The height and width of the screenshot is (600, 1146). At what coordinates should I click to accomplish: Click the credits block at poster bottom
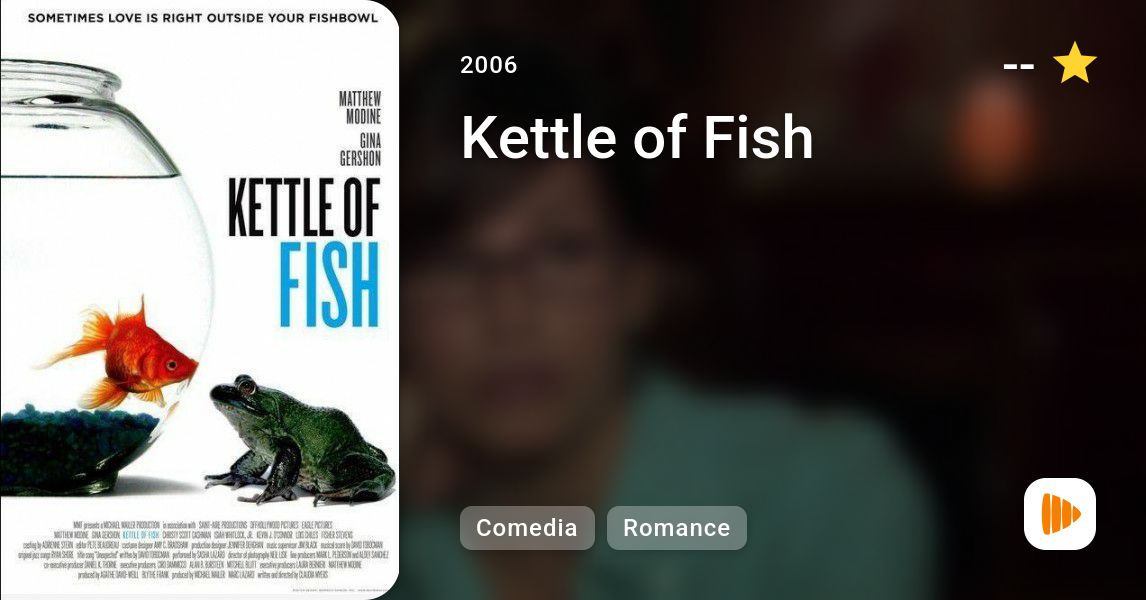pyautogui.click(x=203, y=550)
